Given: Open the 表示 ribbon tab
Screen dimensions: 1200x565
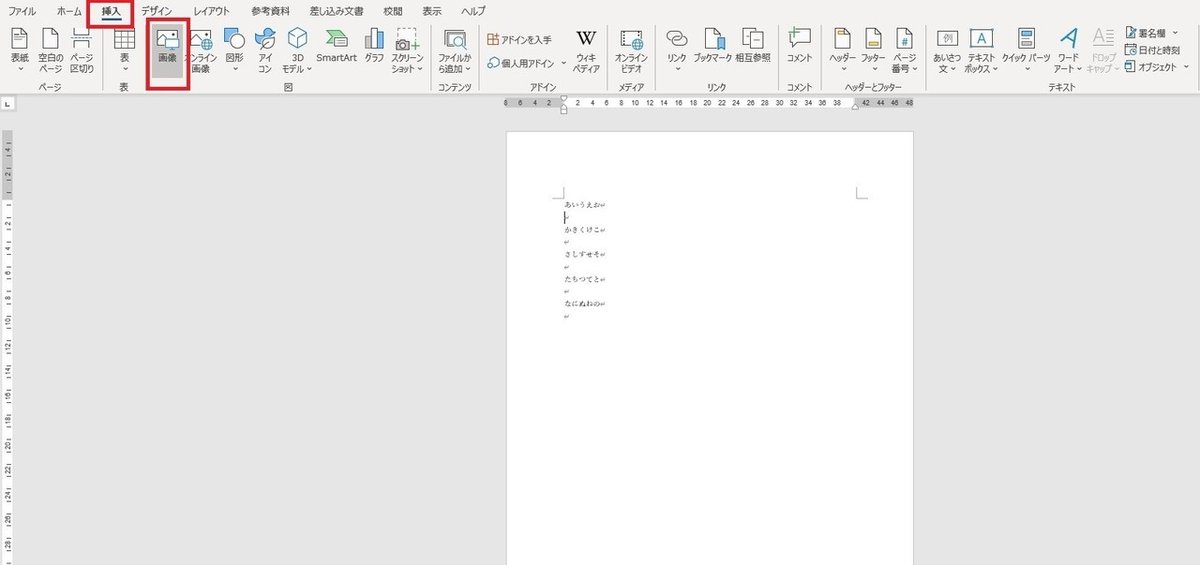Looking at the screenshot, I should click(432, 11).
